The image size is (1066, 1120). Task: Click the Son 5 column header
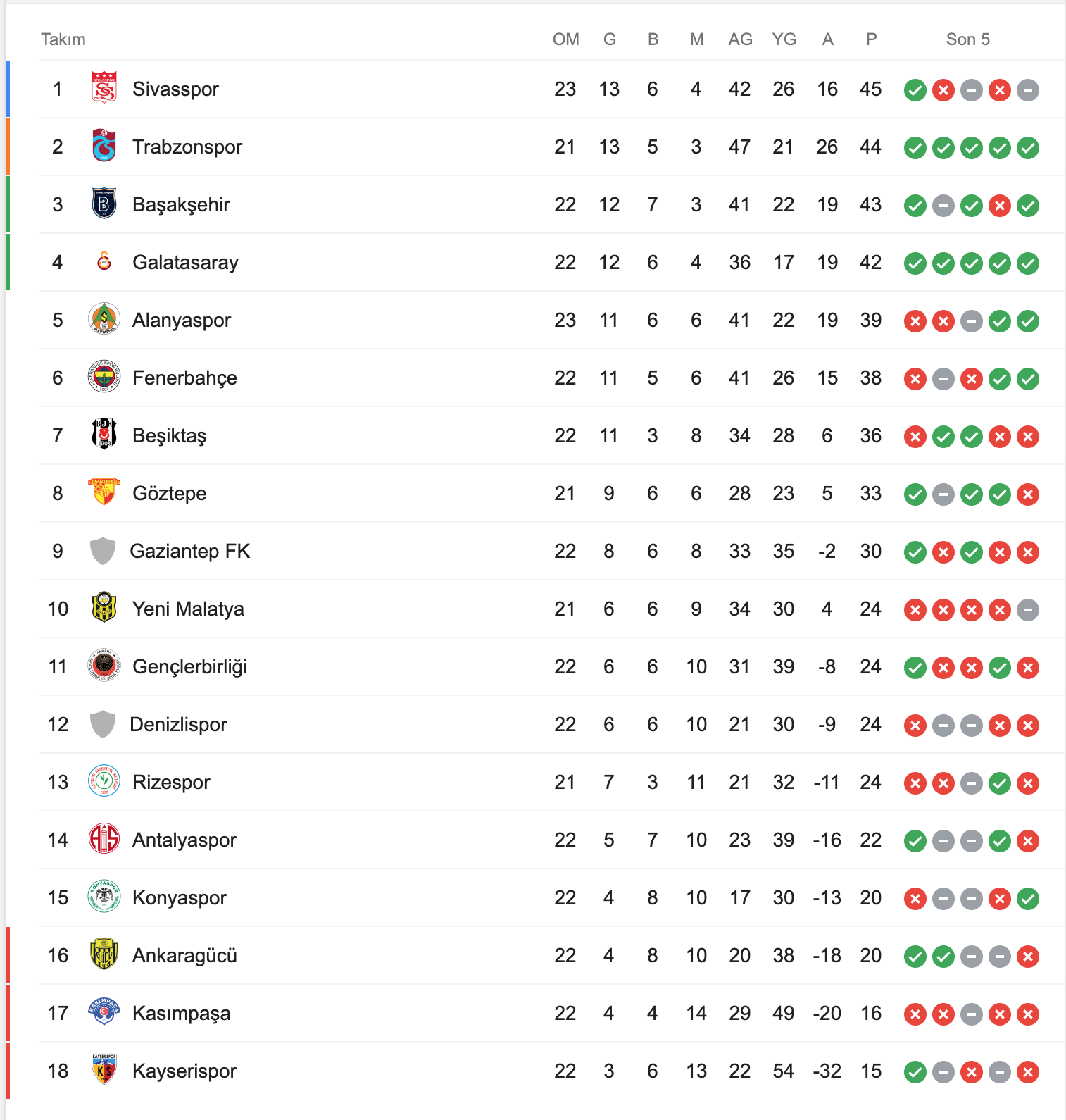coord(968,39)
